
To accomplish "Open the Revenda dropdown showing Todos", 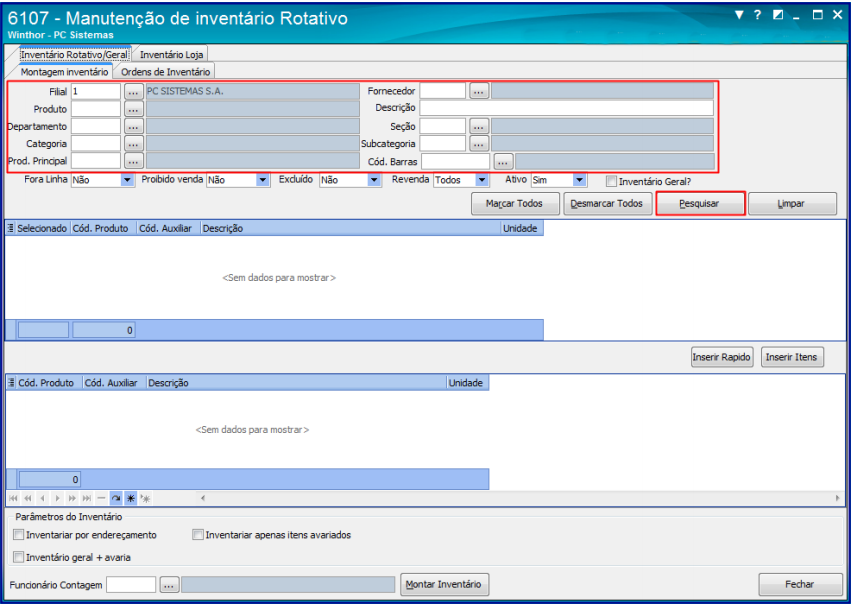I will click(x=481, y=180).
